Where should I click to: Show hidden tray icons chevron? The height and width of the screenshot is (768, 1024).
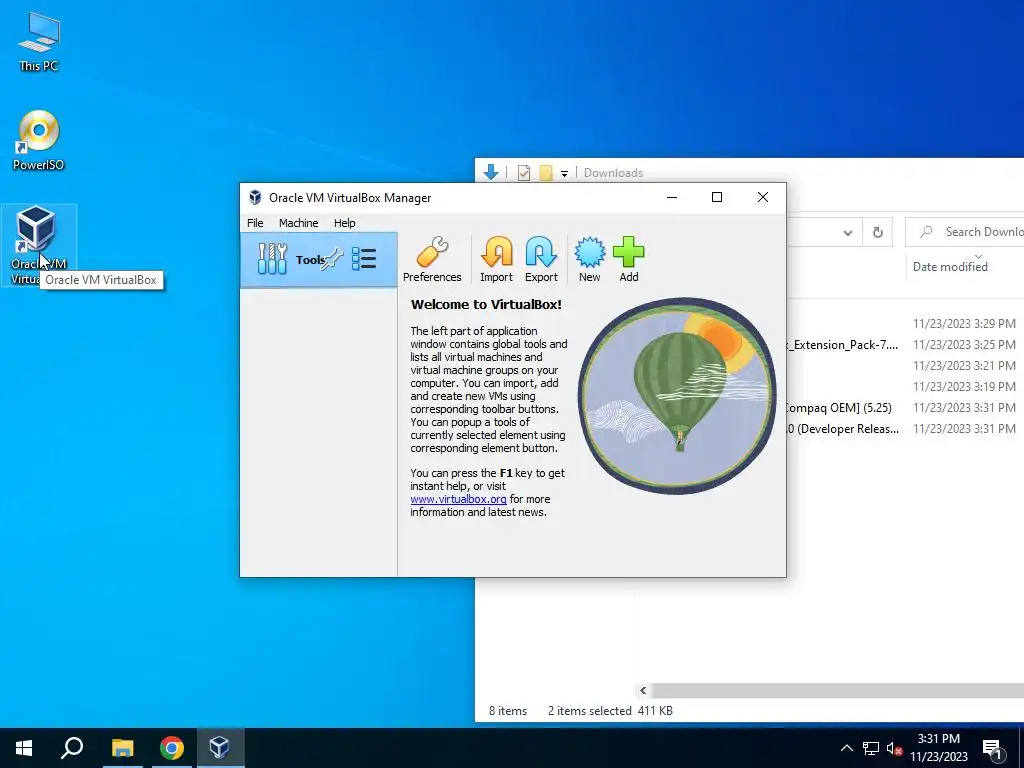click(x=846, y=748)
